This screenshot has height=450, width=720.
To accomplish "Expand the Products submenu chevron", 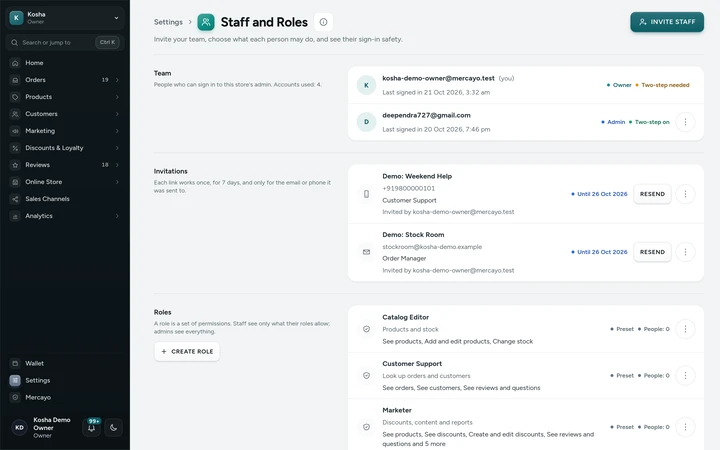I will click(x=117, y=97).
